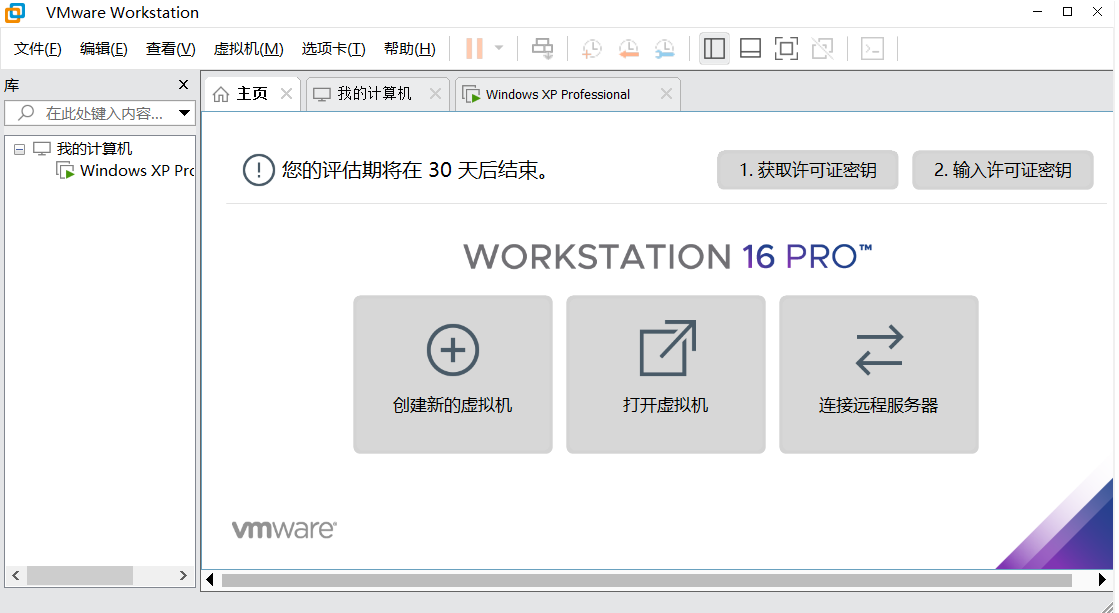Collapse the 我的计算机 tree node

(x=19, y=149)
